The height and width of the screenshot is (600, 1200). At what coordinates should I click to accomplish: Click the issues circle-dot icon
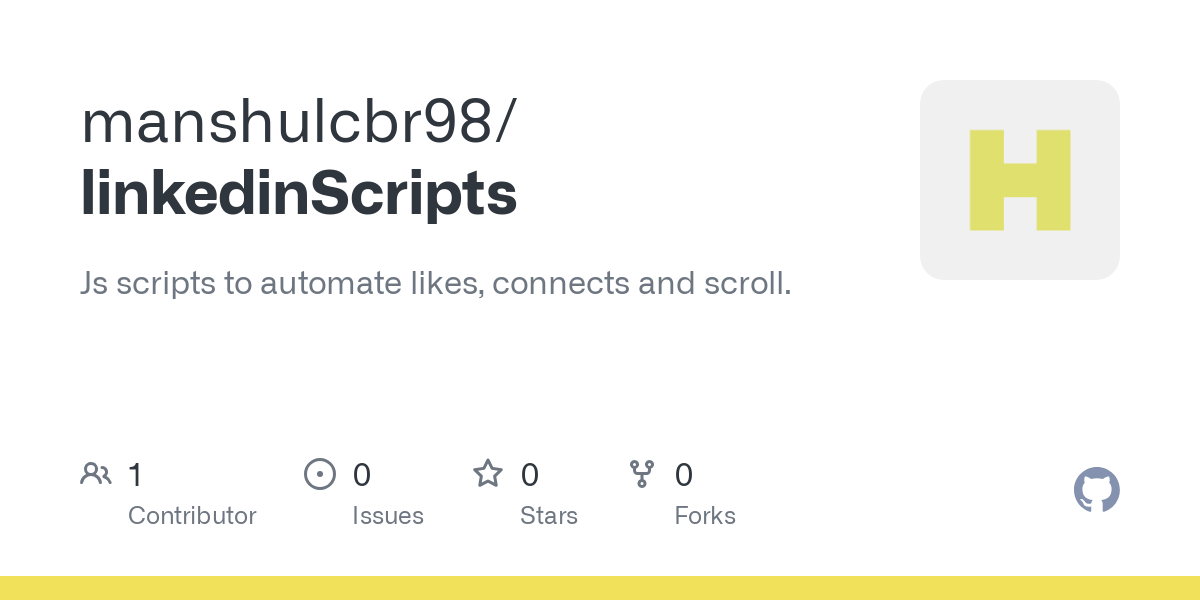[x=320, y=473]
